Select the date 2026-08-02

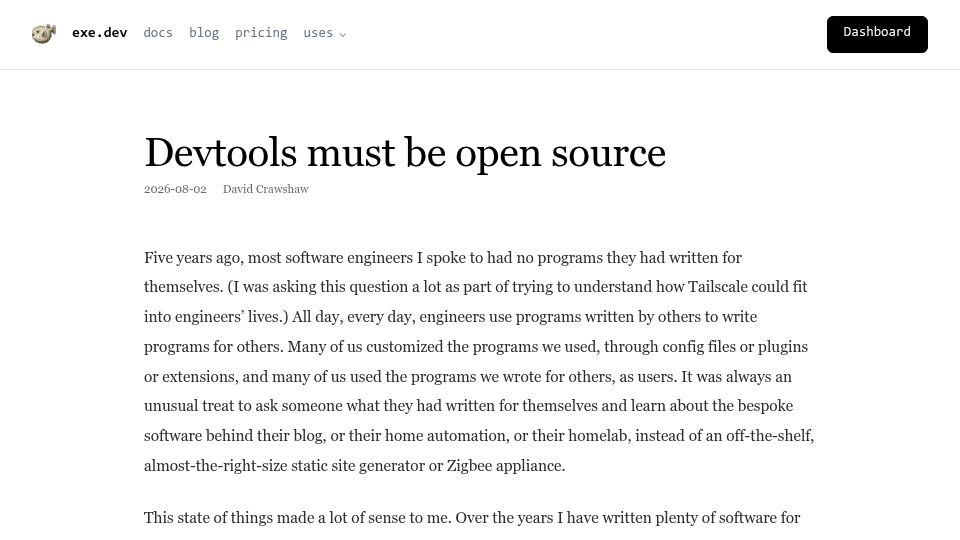pos(175,189)
